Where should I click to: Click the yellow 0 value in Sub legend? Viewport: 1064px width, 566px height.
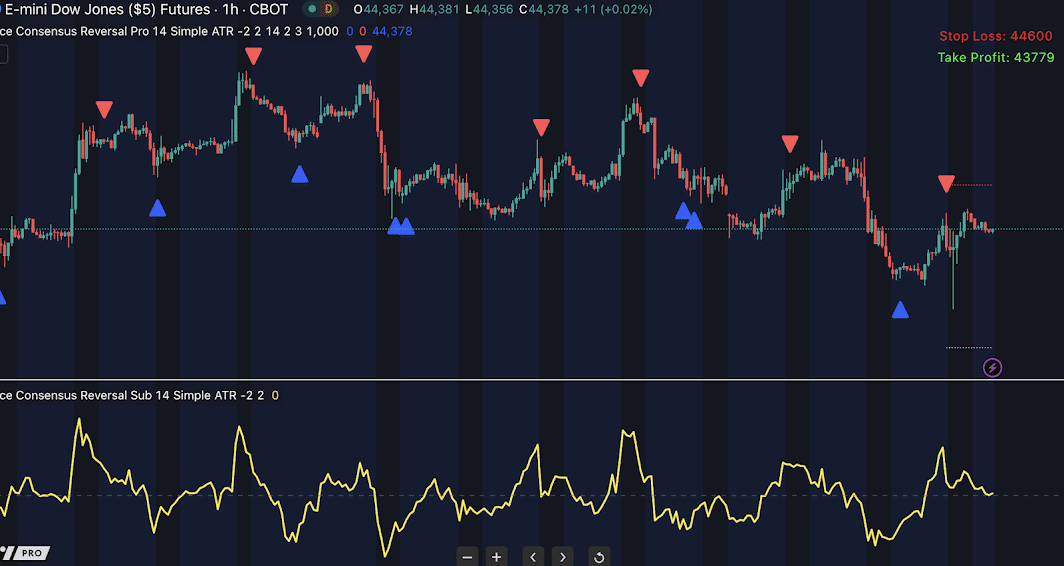275,395
